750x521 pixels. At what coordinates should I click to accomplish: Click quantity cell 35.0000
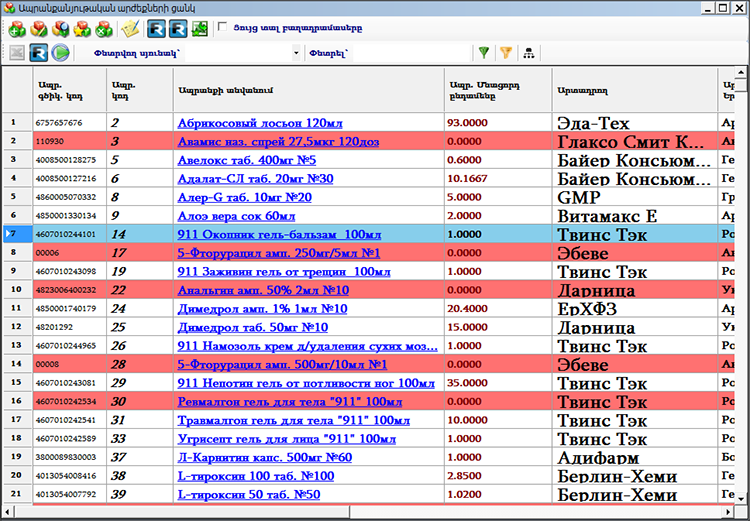(x=498, y=383)
